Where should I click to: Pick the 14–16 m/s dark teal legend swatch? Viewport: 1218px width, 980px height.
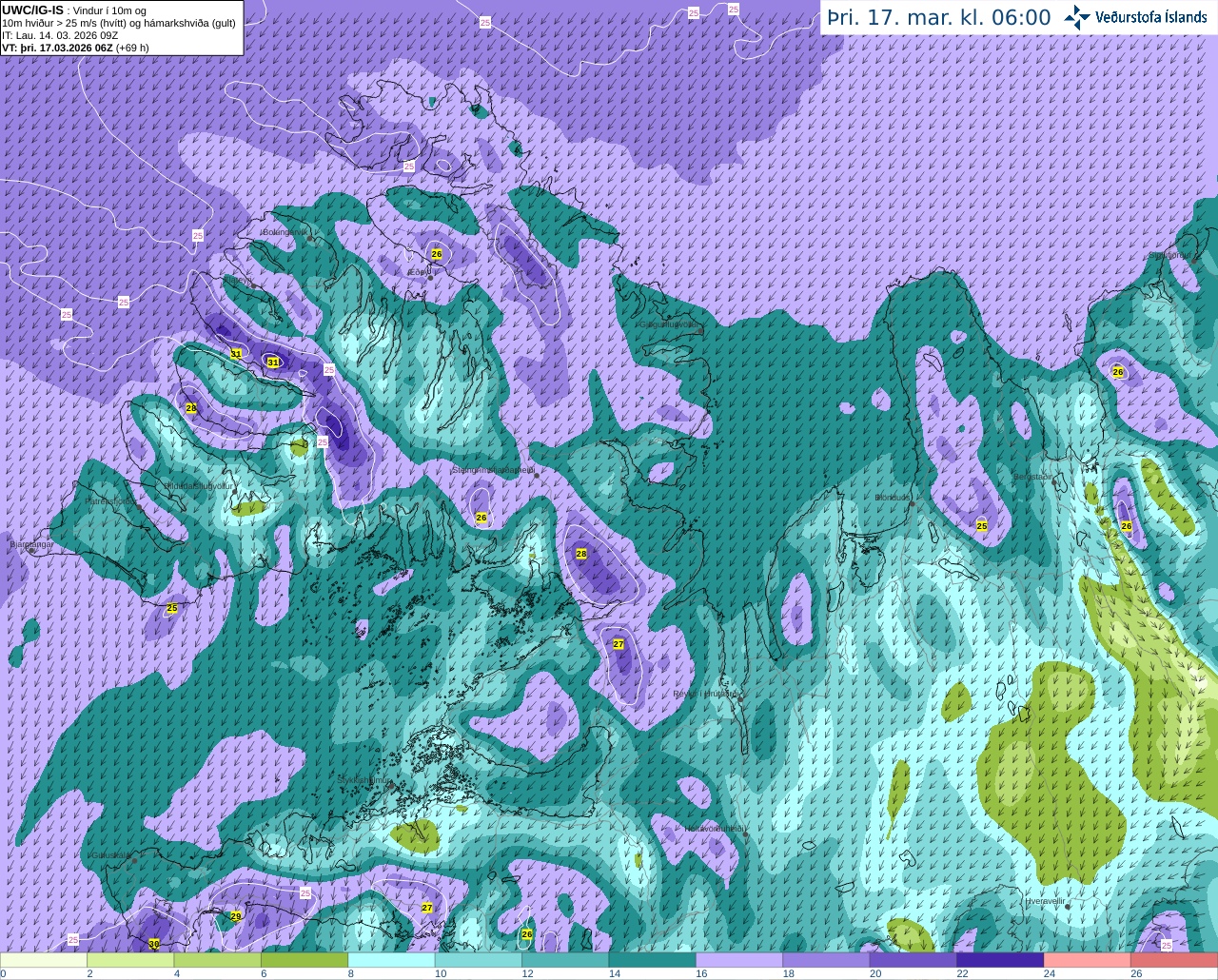pyautogui.click(x=653, y=960)
